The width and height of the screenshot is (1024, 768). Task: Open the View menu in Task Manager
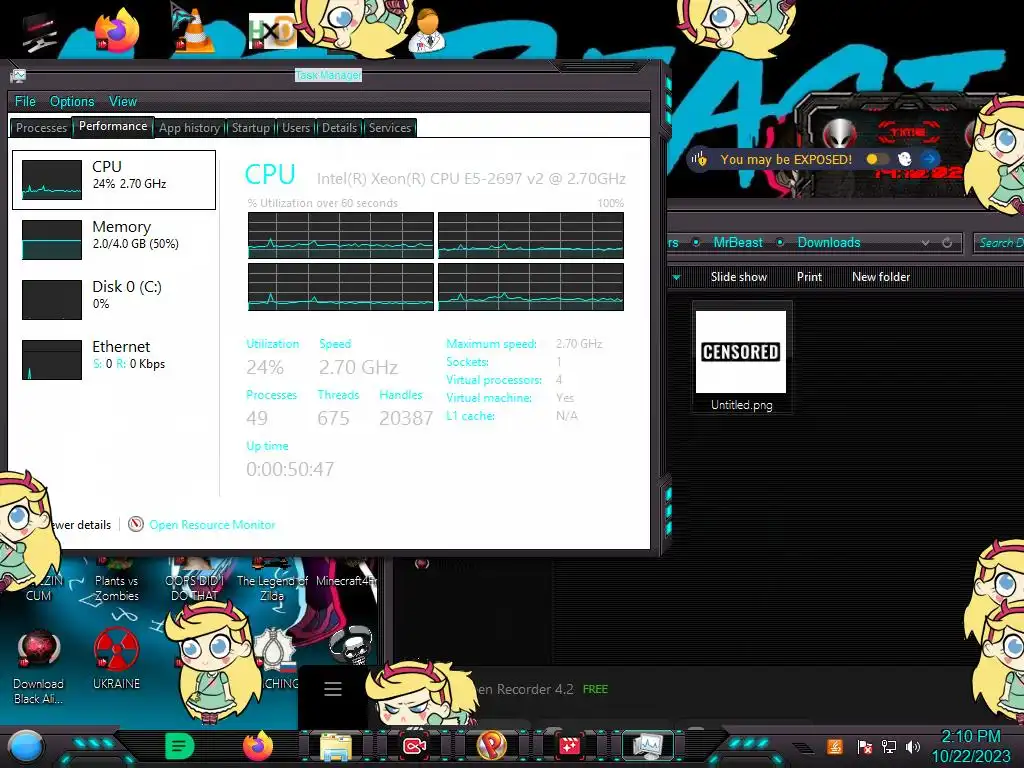coord(123,101)
